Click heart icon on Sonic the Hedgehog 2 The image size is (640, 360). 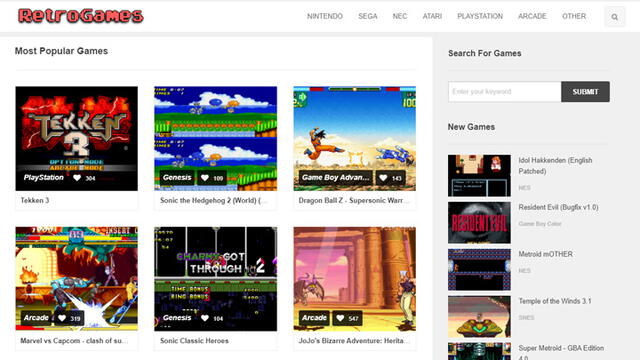[x=205, y=178]
